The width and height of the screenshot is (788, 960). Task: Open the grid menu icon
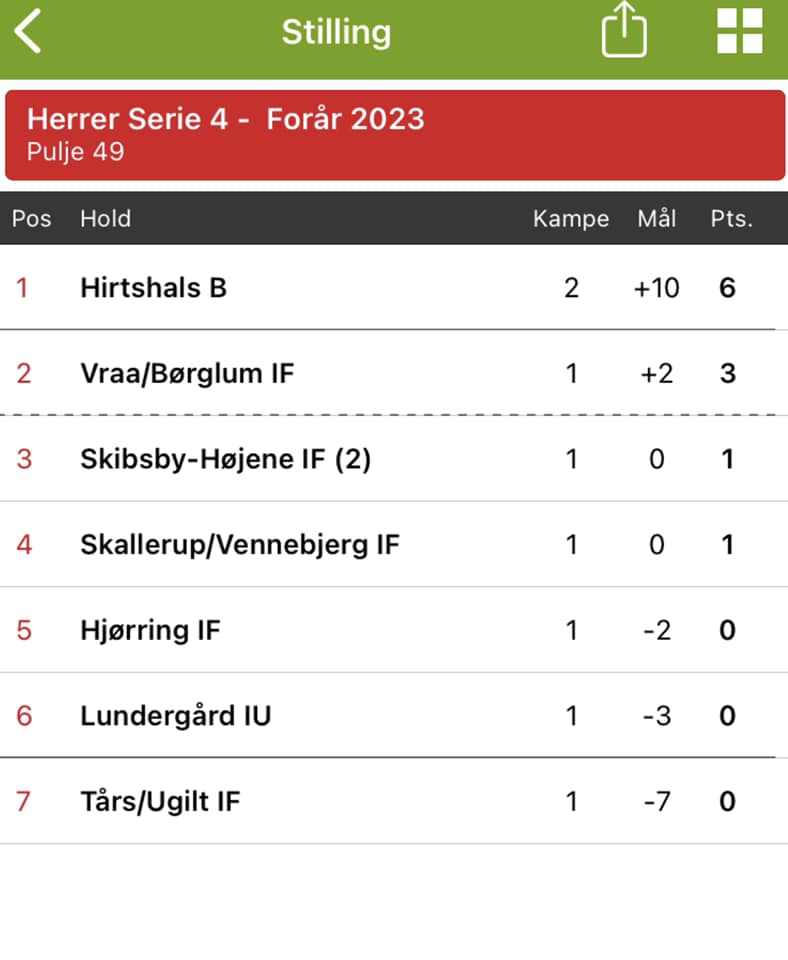[x=740, y=32]
